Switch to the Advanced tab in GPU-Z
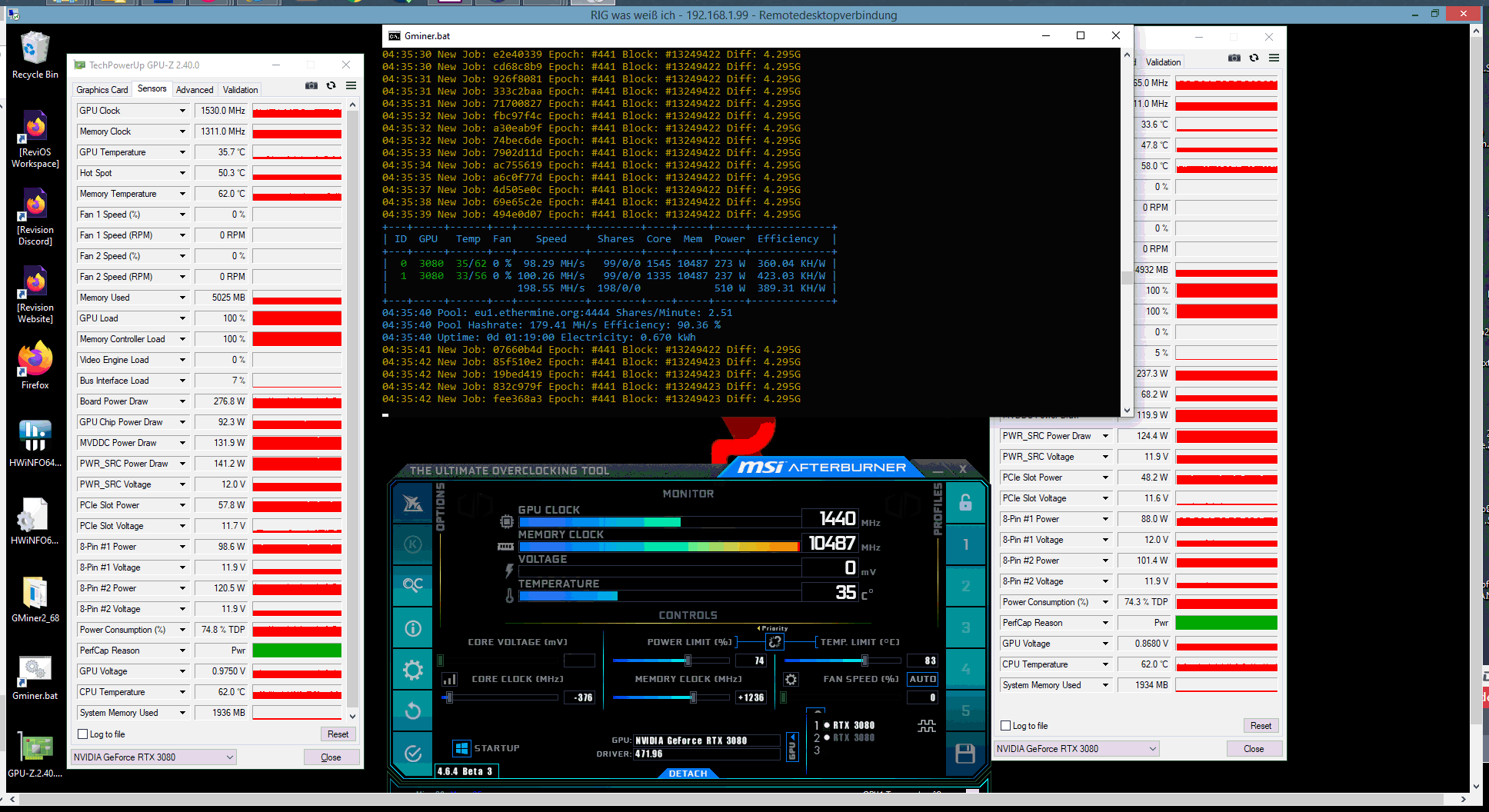 pos(195,90)
